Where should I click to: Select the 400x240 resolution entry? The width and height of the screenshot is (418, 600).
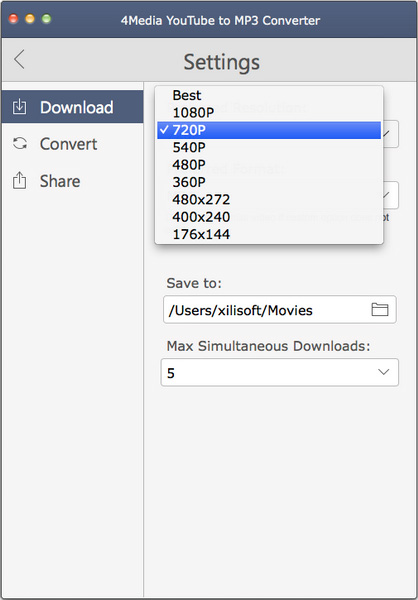click(269, 217)
